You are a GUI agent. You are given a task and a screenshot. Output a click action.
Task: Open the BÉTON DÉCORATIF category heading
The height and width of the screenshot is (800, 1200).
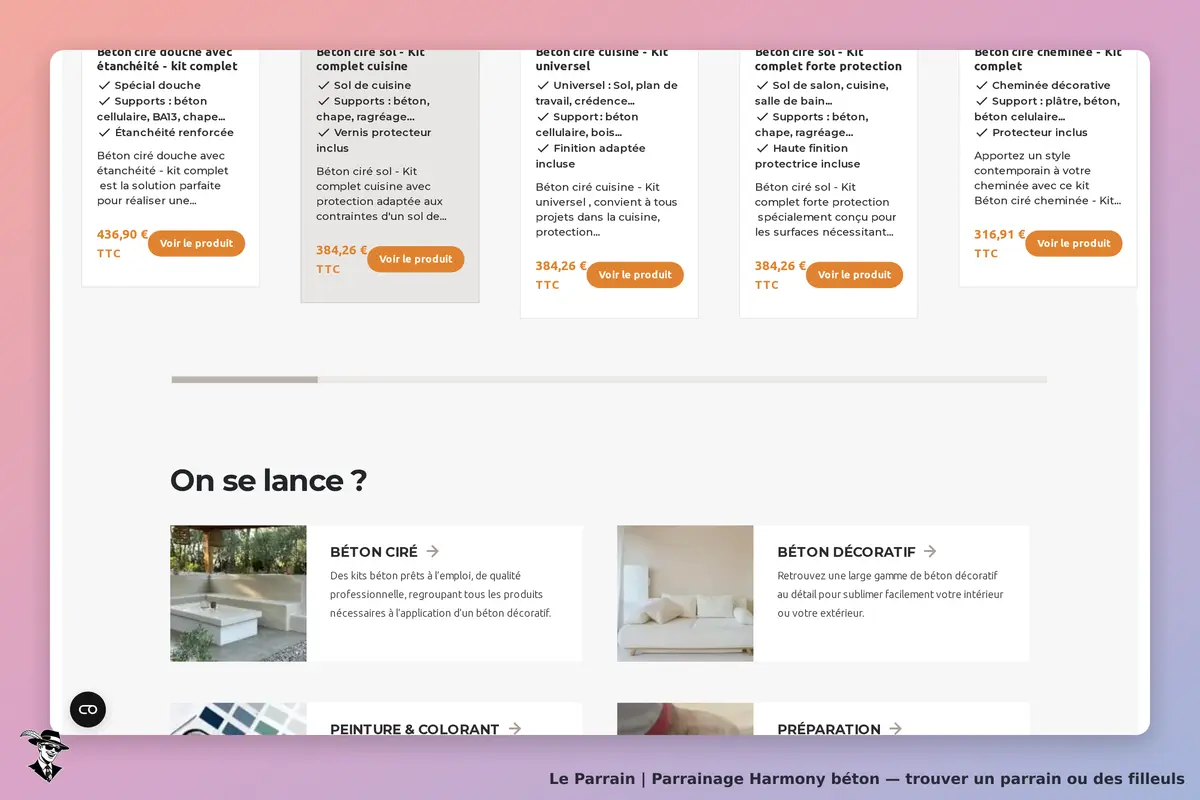[846, 551]
